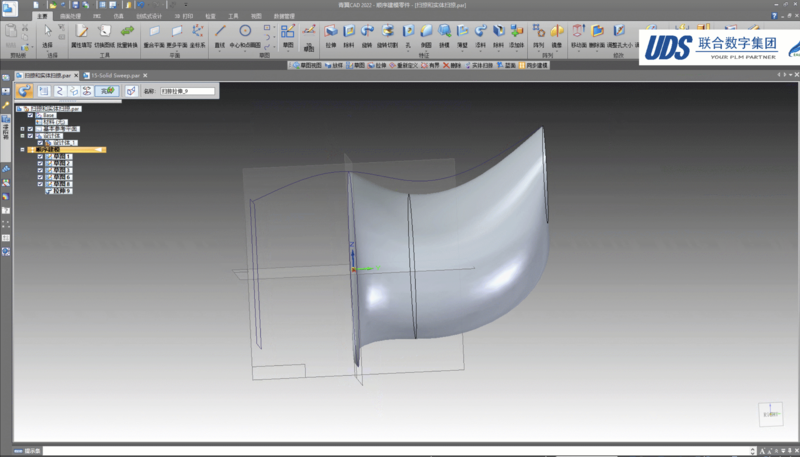Click the 完成 (Finish) button
The height and width of the screenshot is (457, 800).
(x=106, y=91)
